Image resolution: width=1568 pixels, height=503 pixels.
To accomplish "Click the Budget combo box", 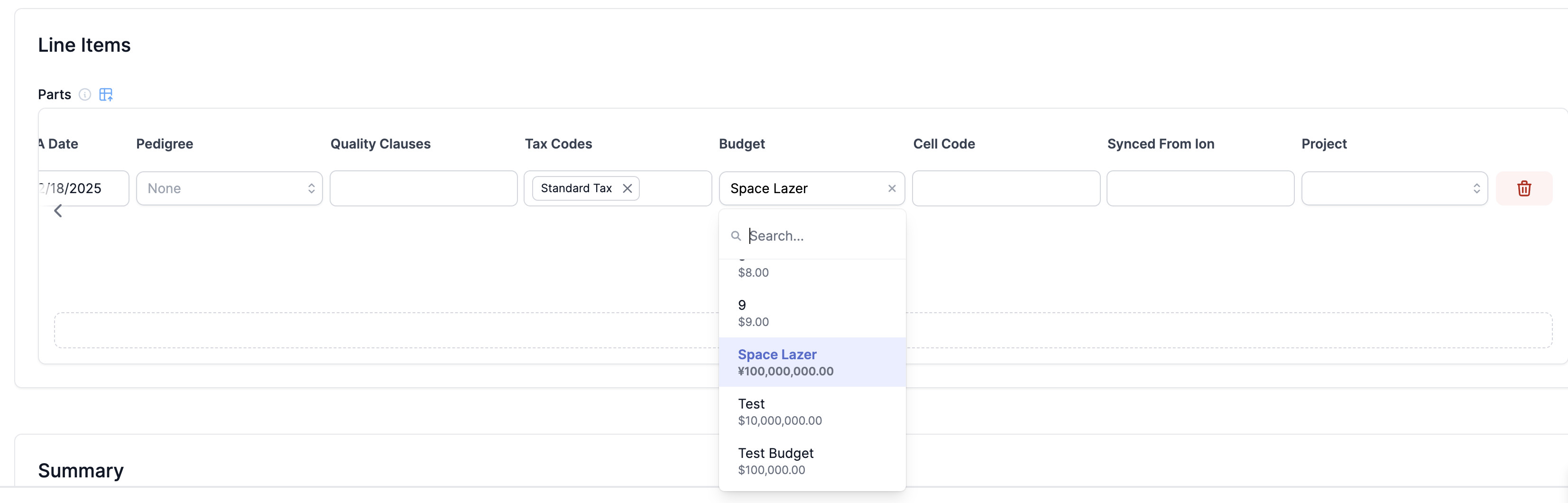I will pyautogui.click(x=803, y=189).
